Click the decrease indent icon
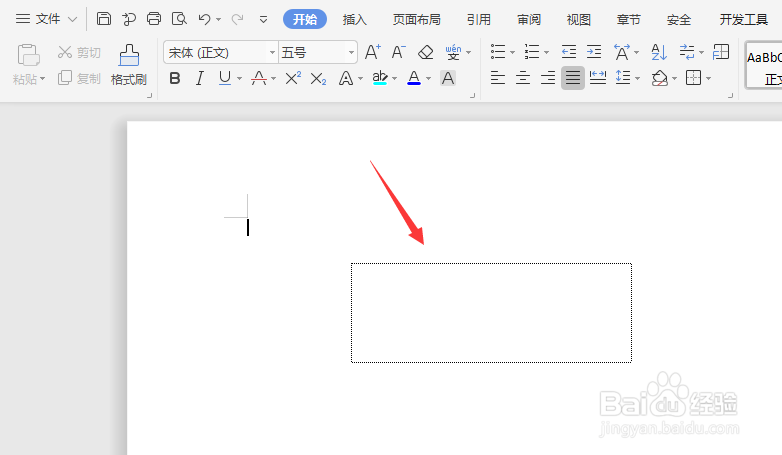Viewport: 782px width, 455px height. pyautogui.click(x=569, y=52)
